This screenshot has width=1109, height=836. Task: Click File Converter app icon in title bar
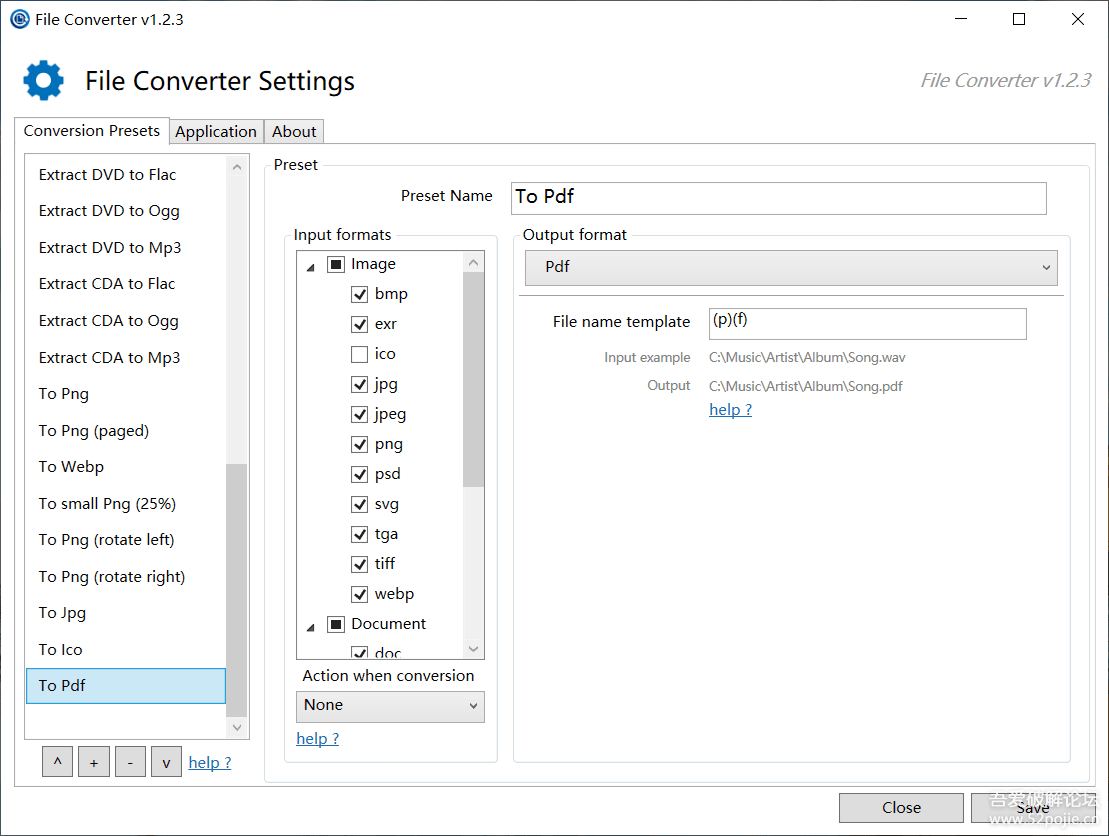[19, 19]
